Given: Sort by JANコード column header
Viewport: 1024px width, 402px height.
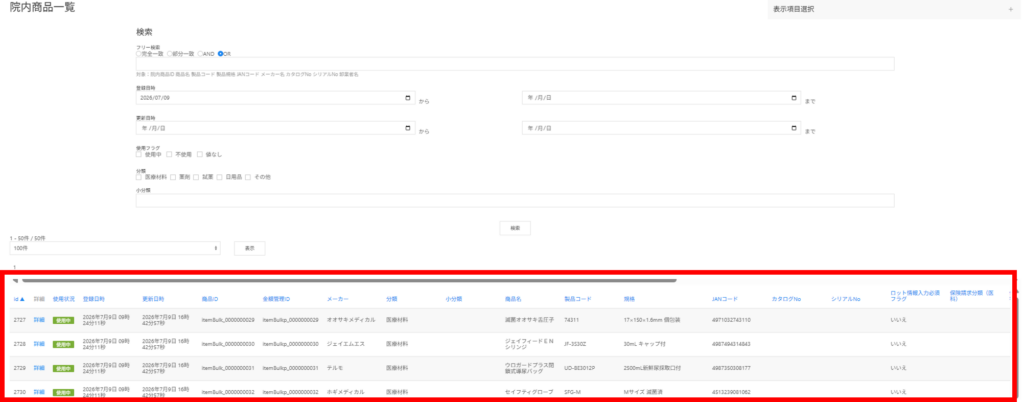Looking at the screenshot, I should click(725, 299).
